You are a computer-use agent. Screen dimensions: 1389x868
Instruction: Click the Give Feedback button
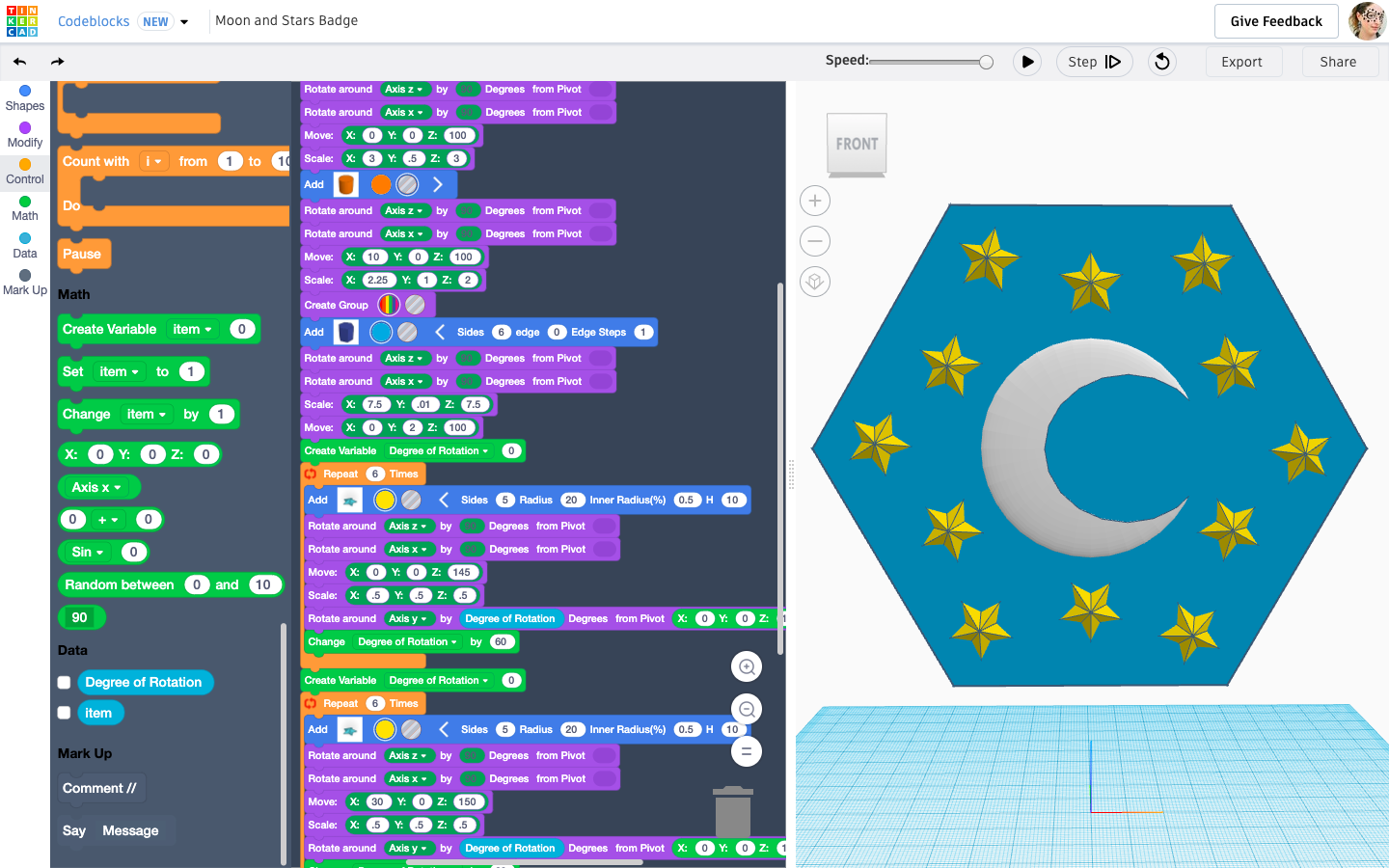[x=1275, y=20]
